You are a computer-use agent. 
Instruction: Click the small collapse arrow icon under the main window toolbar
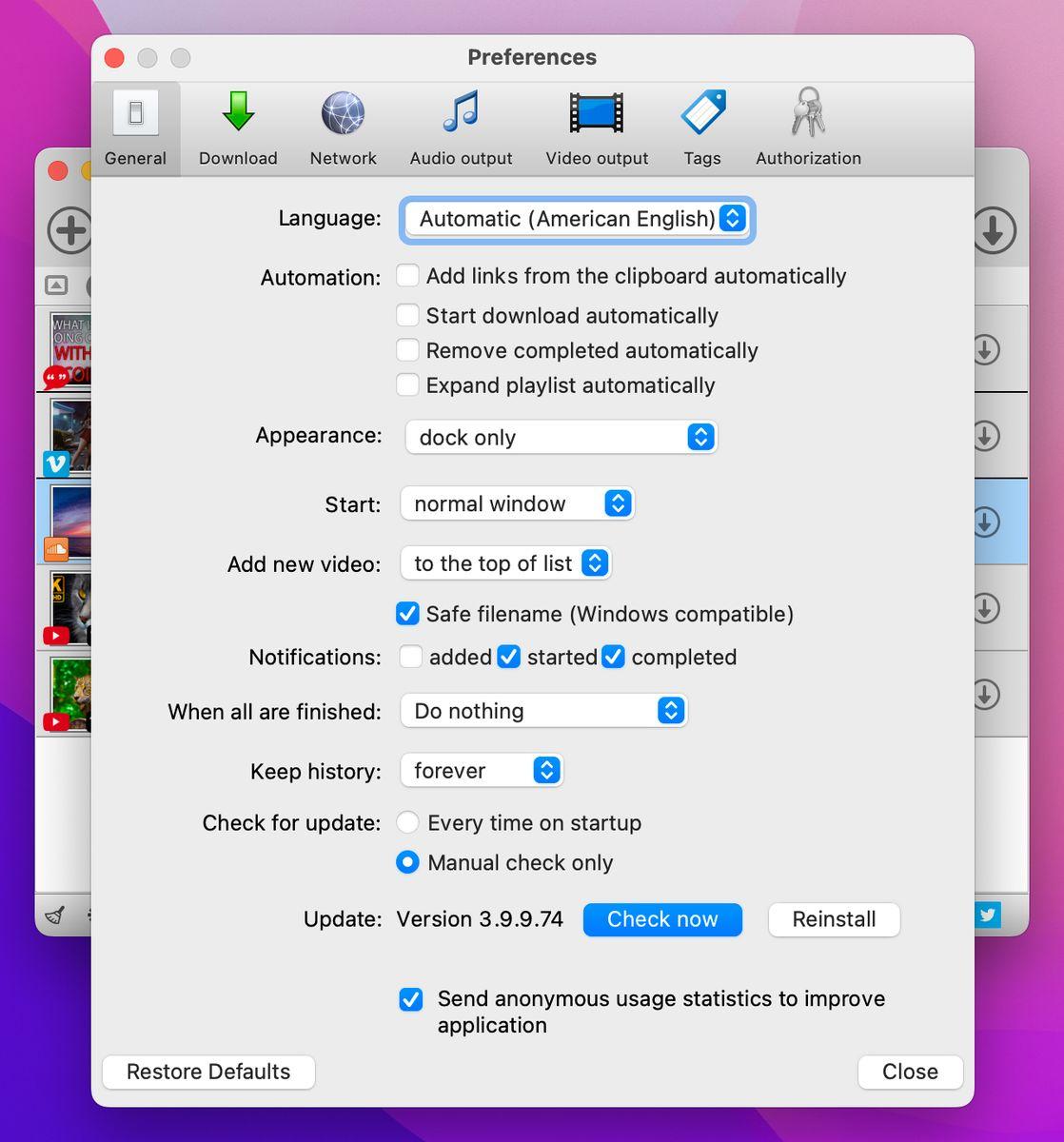[x=56, y=285]
